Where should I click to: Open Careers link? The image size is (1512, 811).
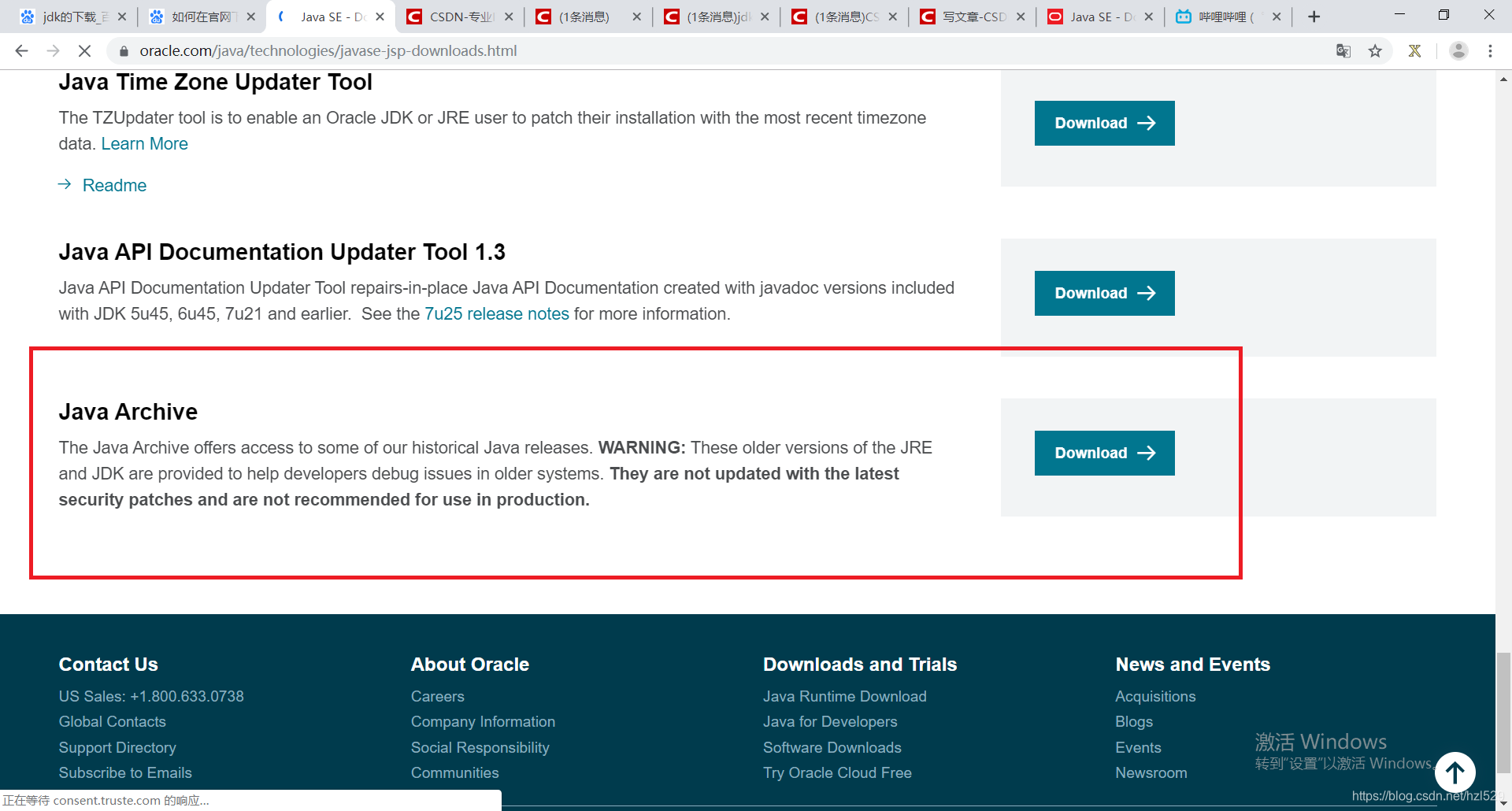click(x=437, y=696)
